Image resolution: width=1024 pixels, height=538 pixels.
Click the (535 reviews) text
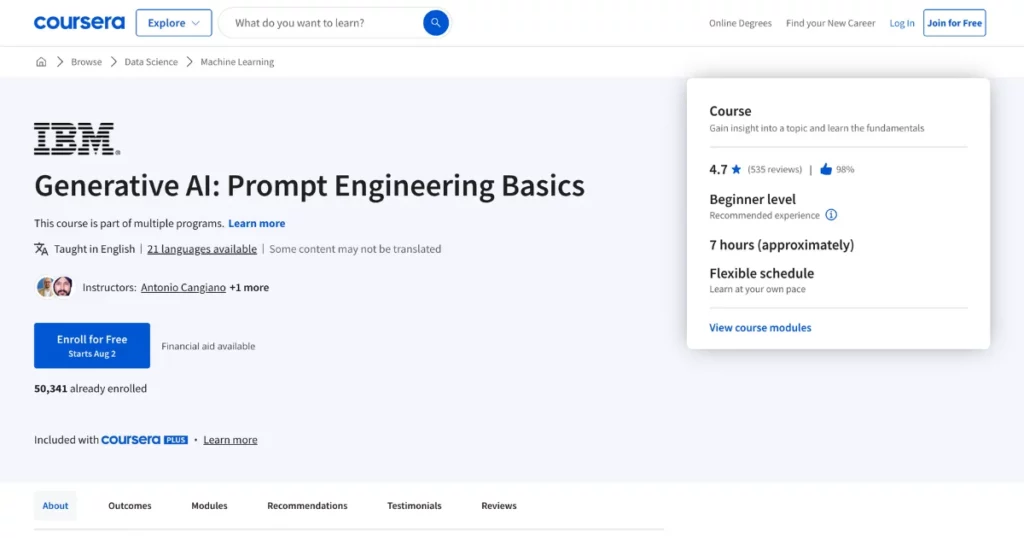pos(775,169)
